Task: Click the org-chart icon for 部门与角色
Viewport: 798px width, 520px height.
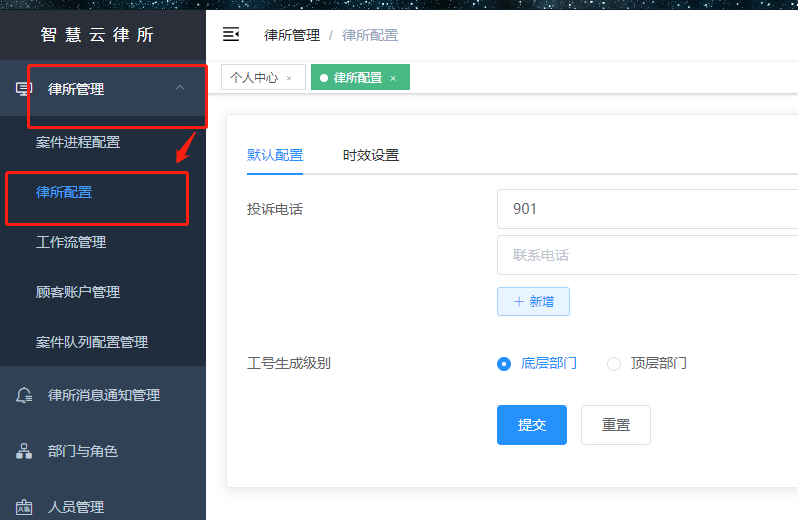Action: pos(24,451)
